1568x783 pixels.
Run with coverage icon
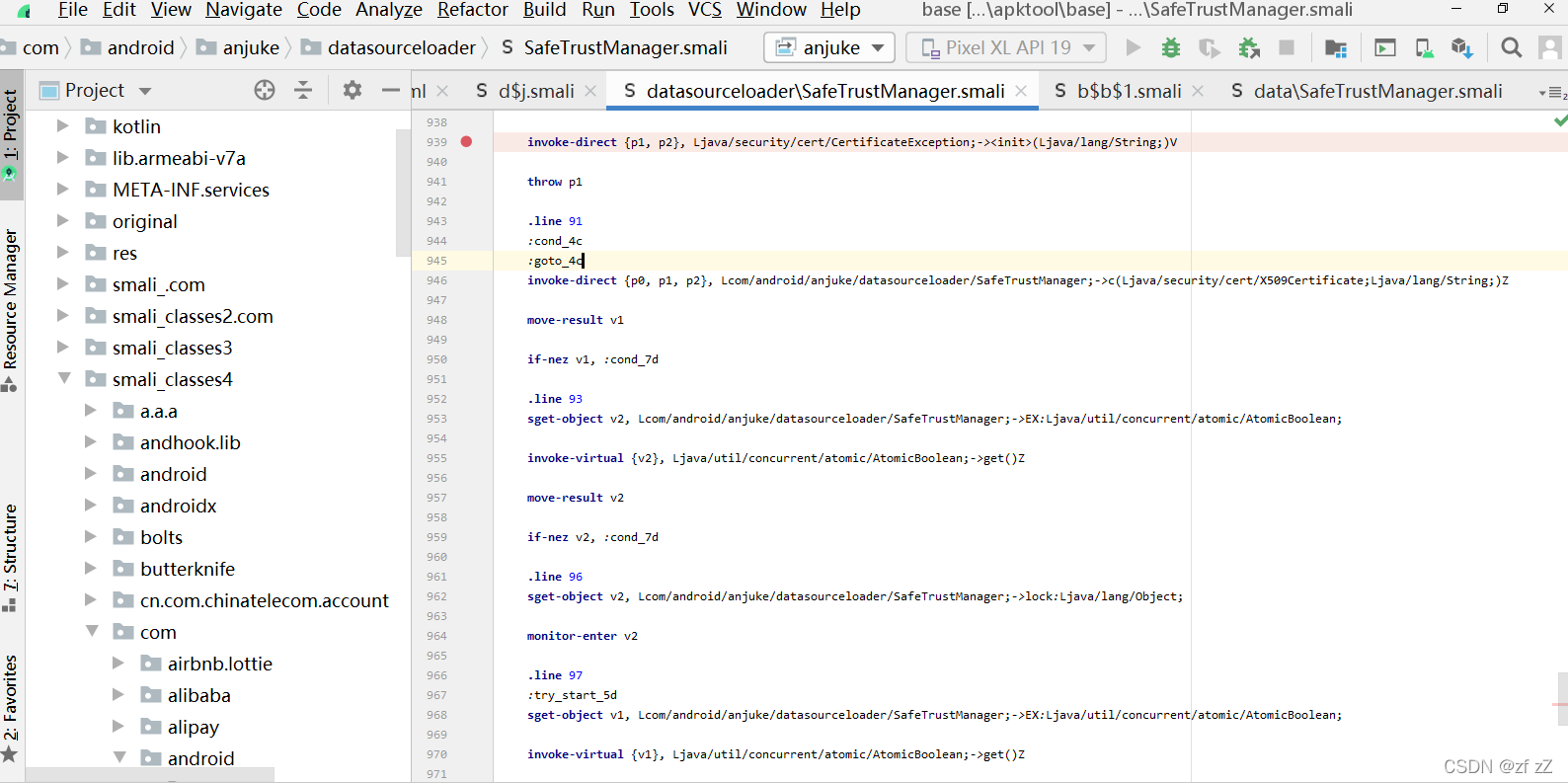click(x=1210, y=47)
